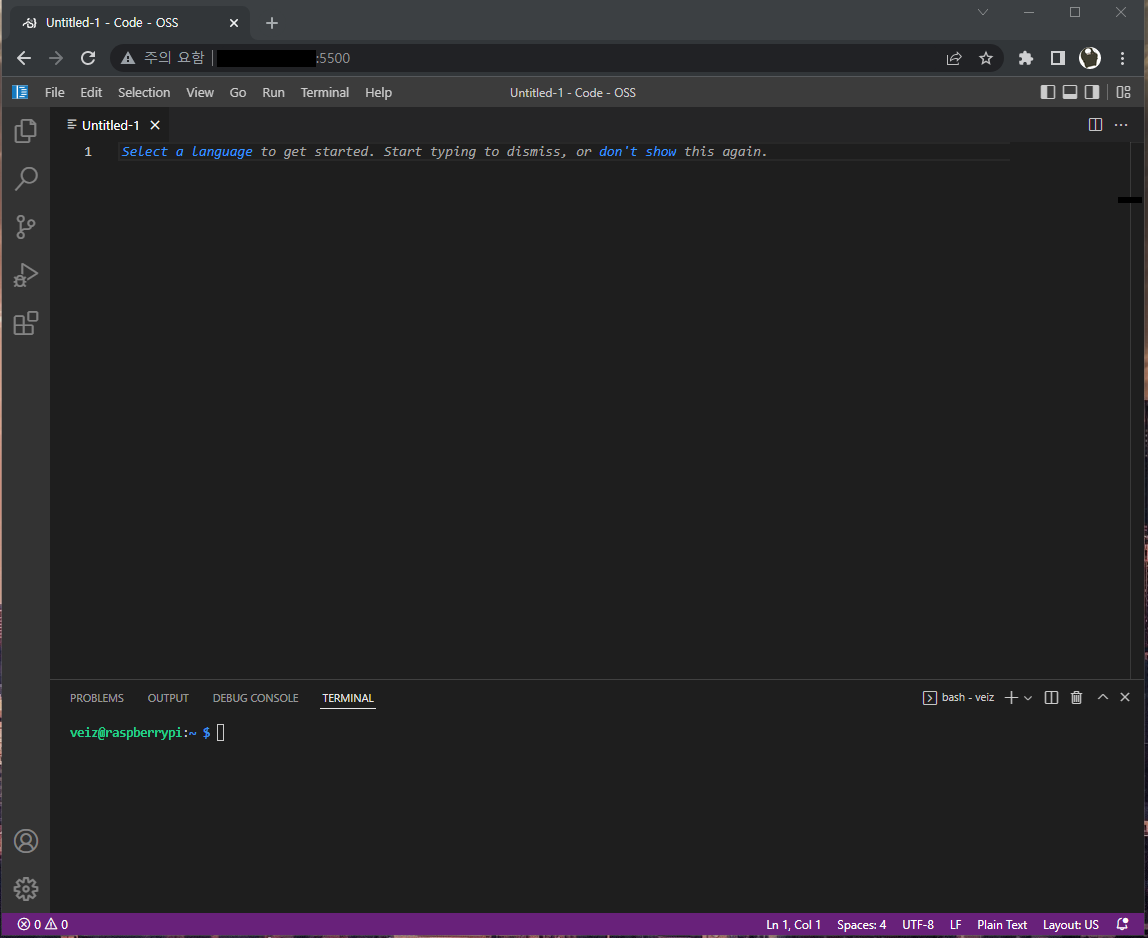The height and width of the screenshot is (938, 1148).
Task: Open the Help menu
Action: [379, 92]
